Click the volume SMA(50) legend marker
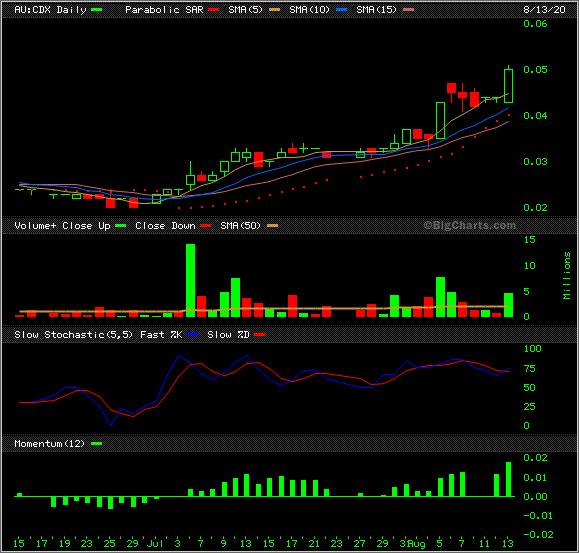579x553 pixels. (273, 226)
